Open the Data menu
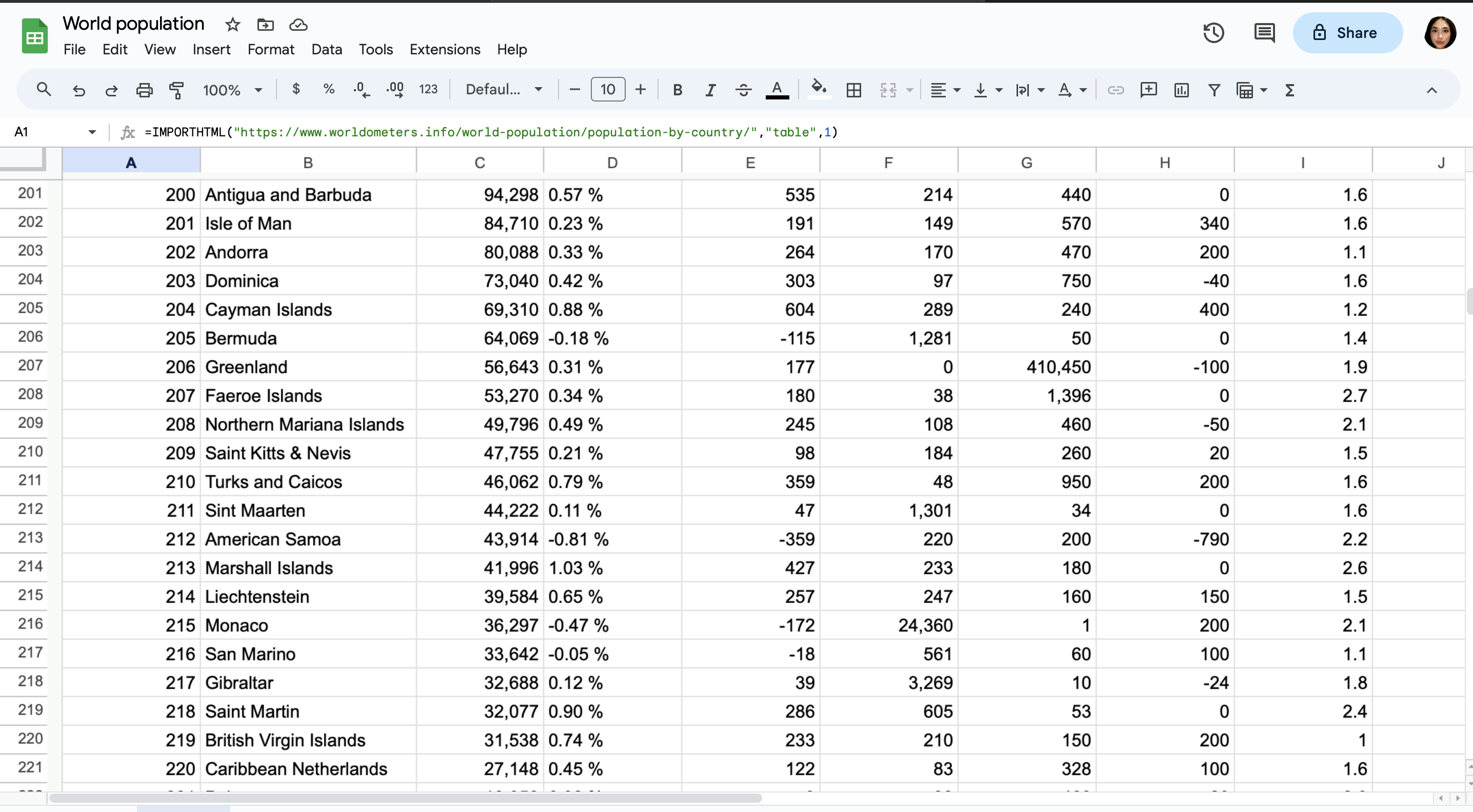1473x812 pixels. click(327, 50)
